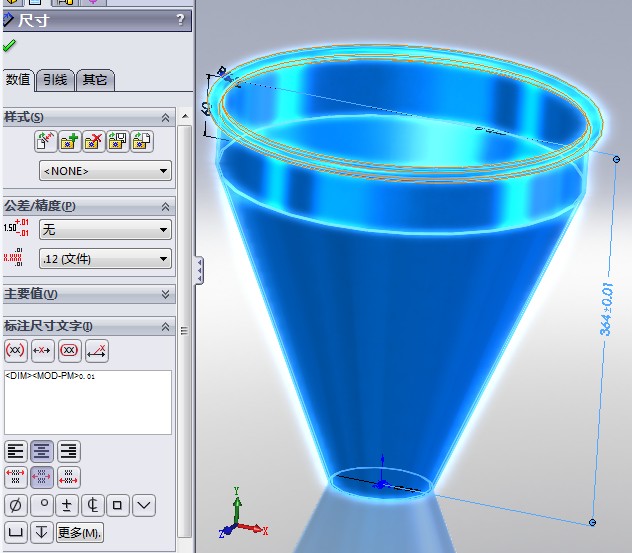Open tolerance type dropdown showing 无
632x553 pixels.
click(x=105, y=230)
